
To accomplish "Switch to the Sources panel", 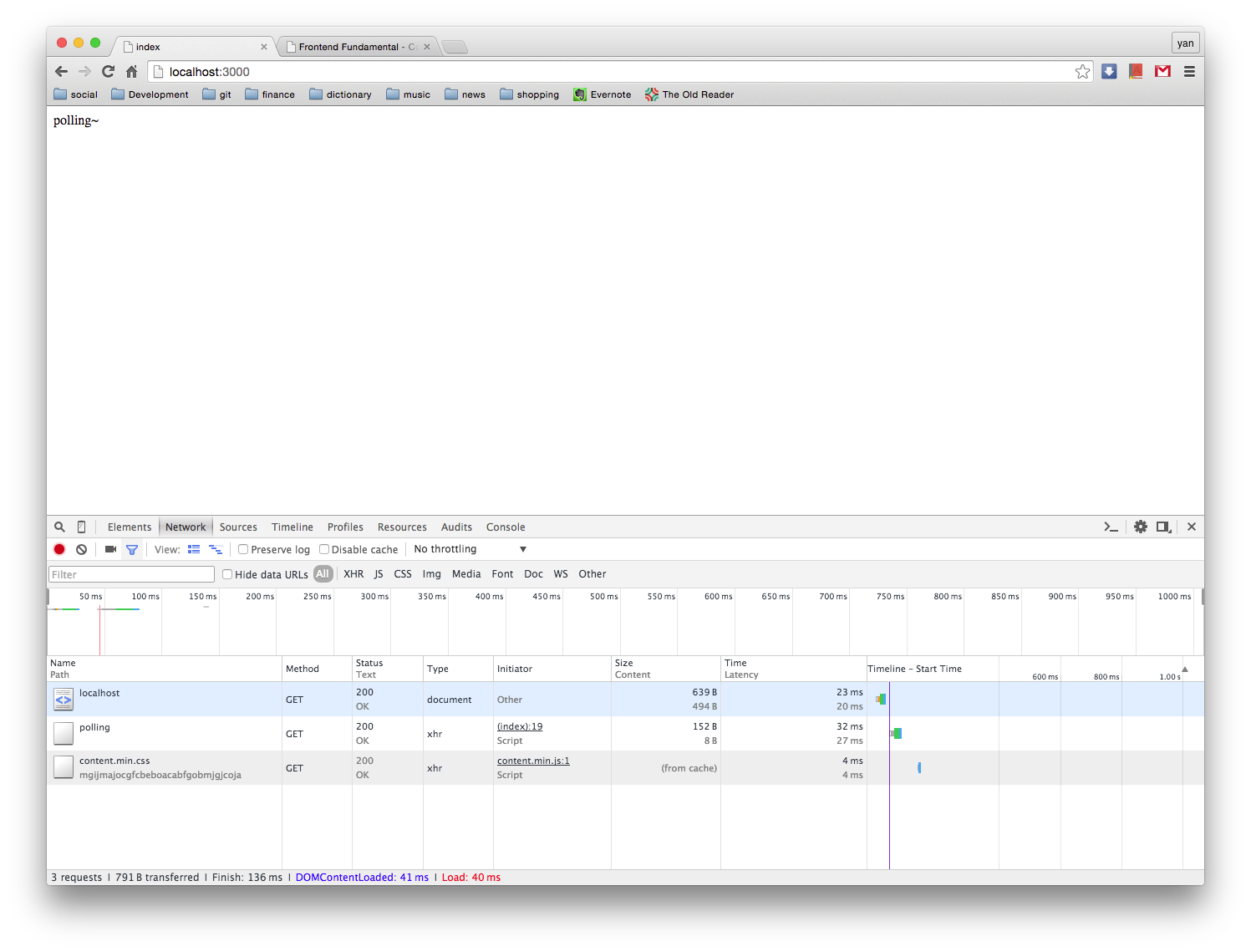I will click(238, 527).
